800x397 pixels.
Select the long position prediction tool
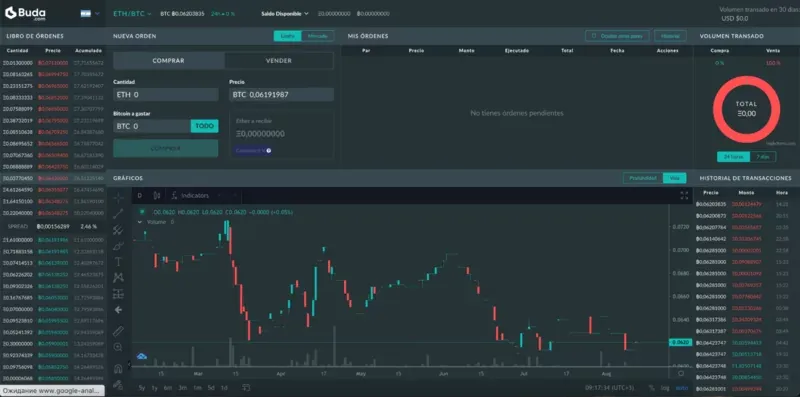click(x=118, y=293)
